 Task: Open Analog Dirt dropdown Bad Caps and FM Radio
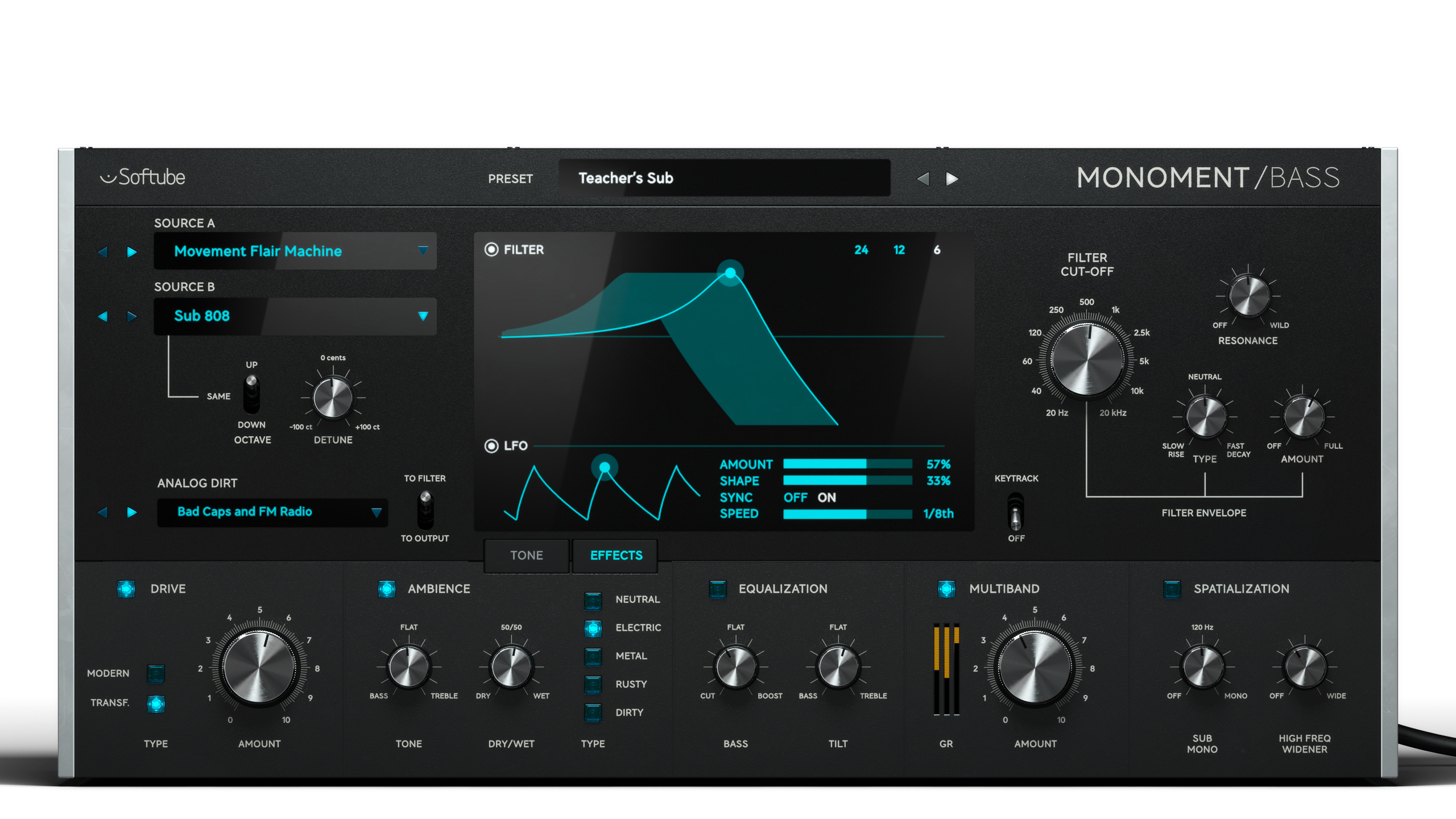[x=272, y=512]
